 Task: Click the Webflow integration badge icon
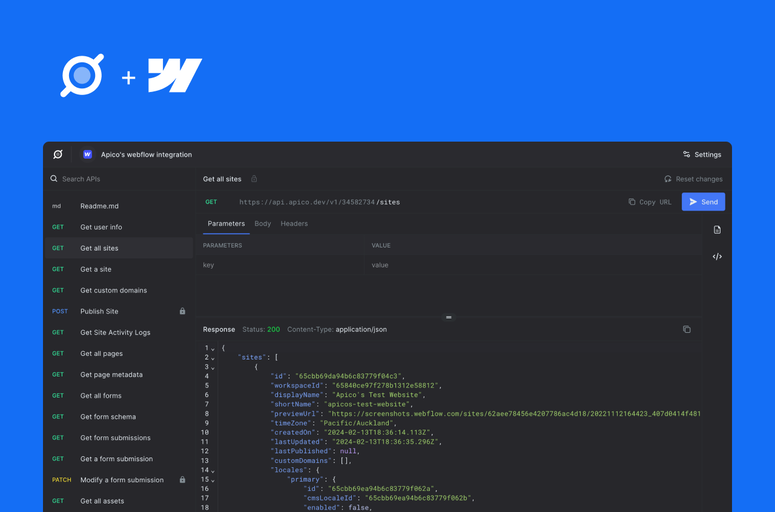click(x=87, y=154)
